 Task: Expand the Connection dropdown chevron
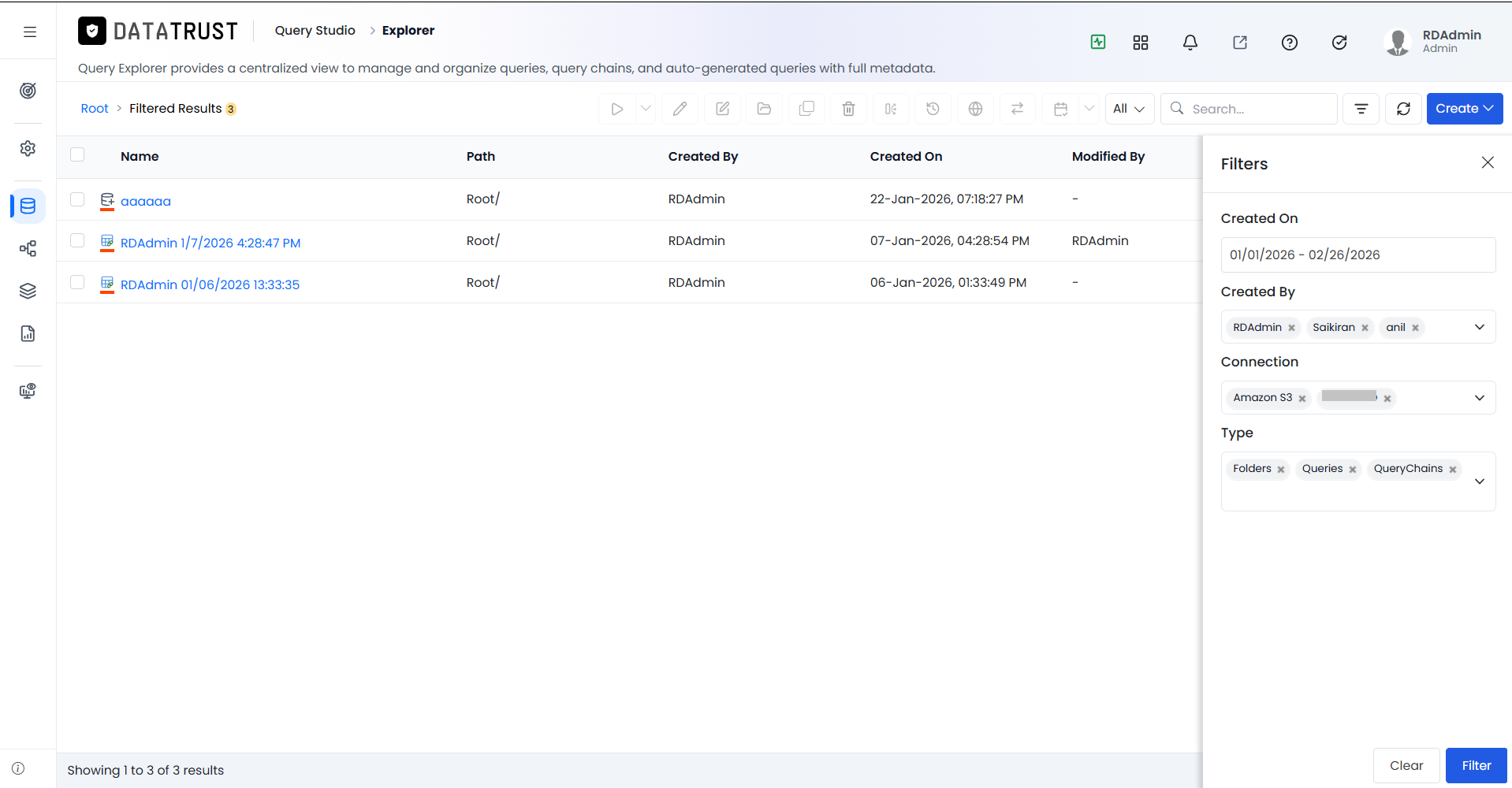[x=1480, y=398]
